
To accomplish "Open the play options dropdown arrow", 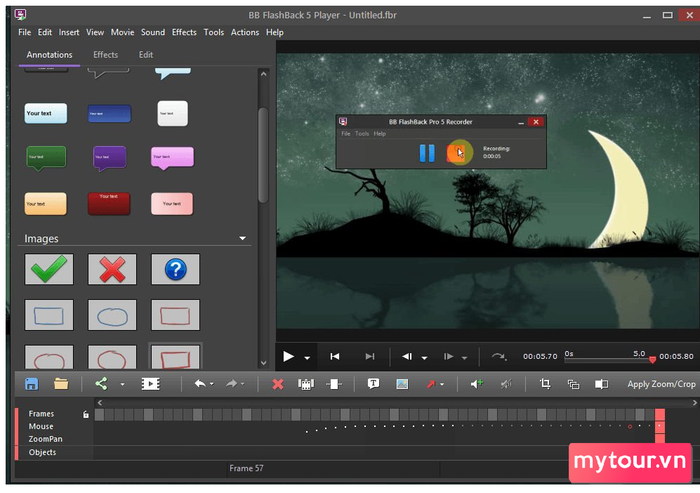I will pos(307,358).
